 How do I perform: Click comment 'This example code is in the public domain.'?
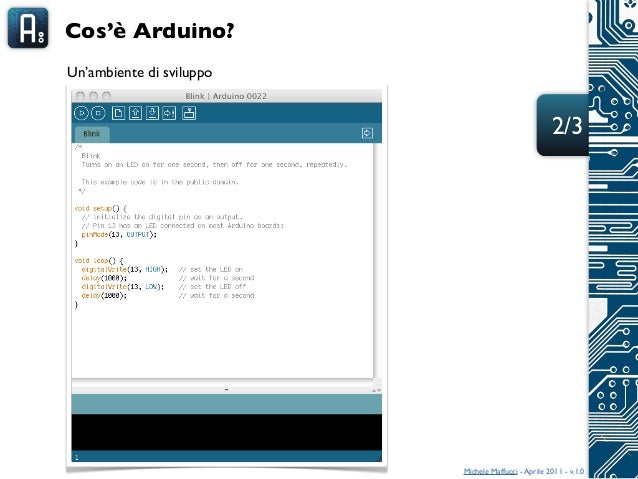[160, 182]
